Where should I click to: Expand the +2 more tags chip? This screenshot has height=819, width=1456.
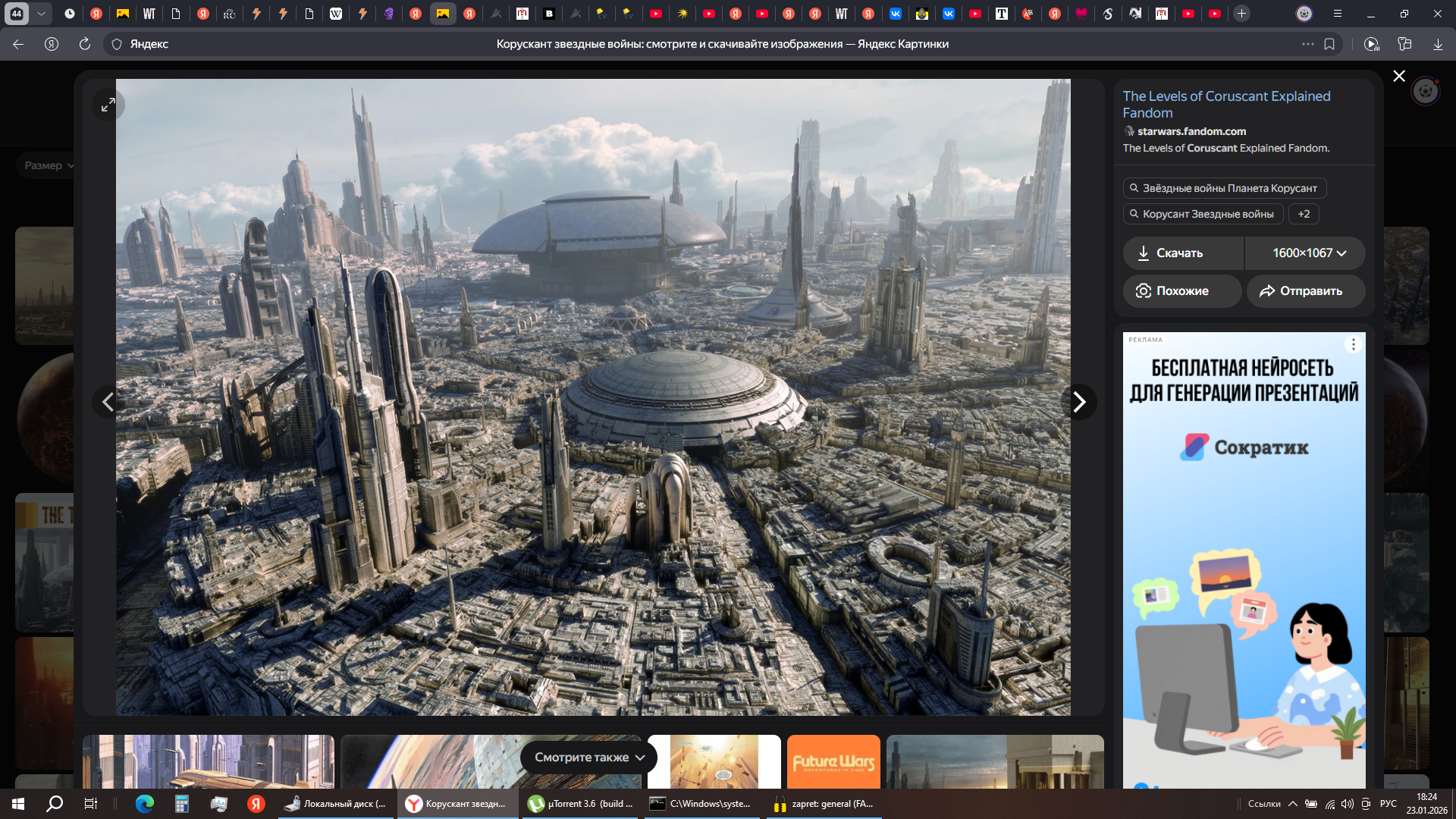1304,214
